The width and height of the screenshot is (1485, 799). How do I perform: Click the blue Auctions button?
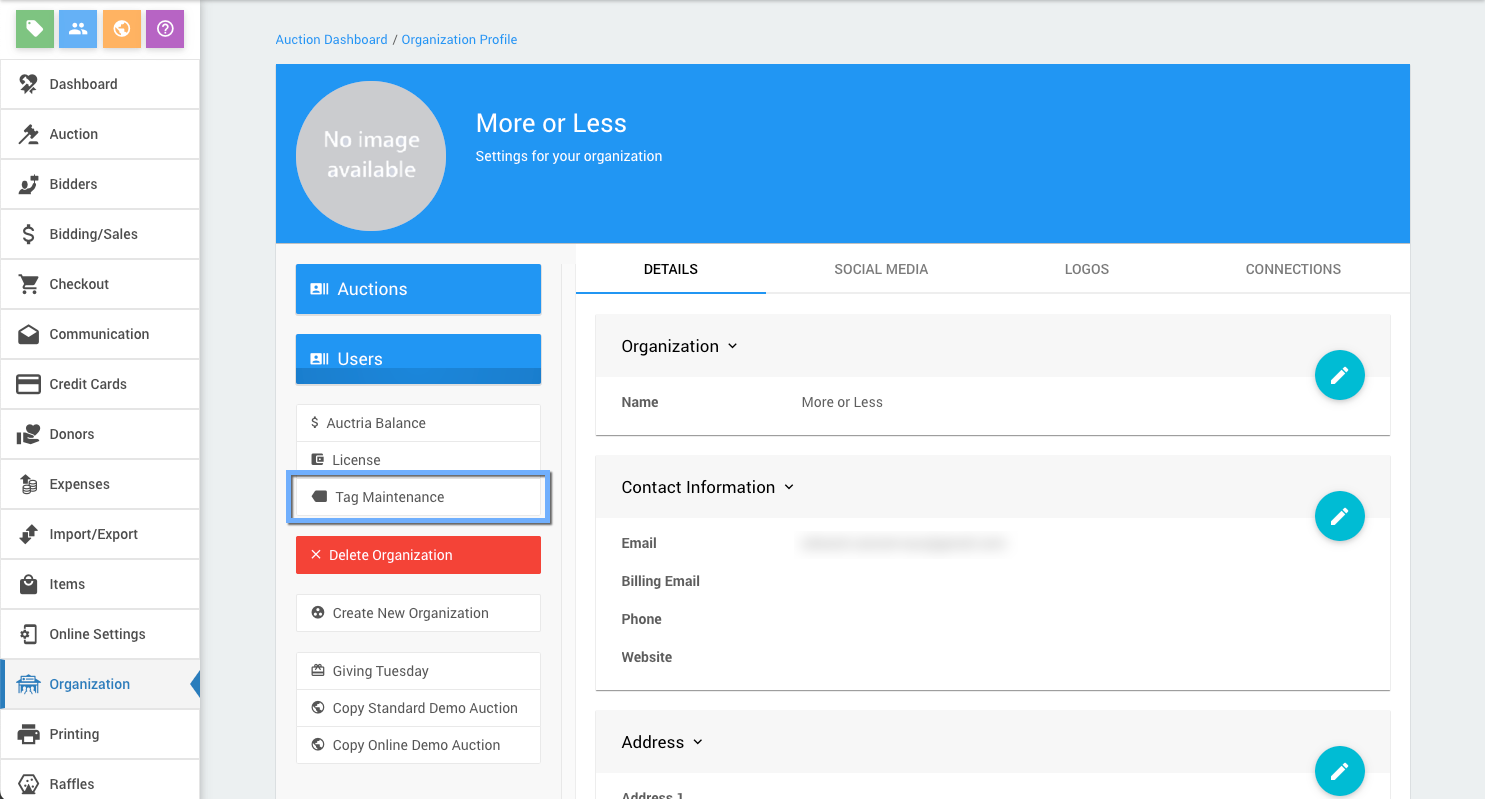(x=418, y=289)
